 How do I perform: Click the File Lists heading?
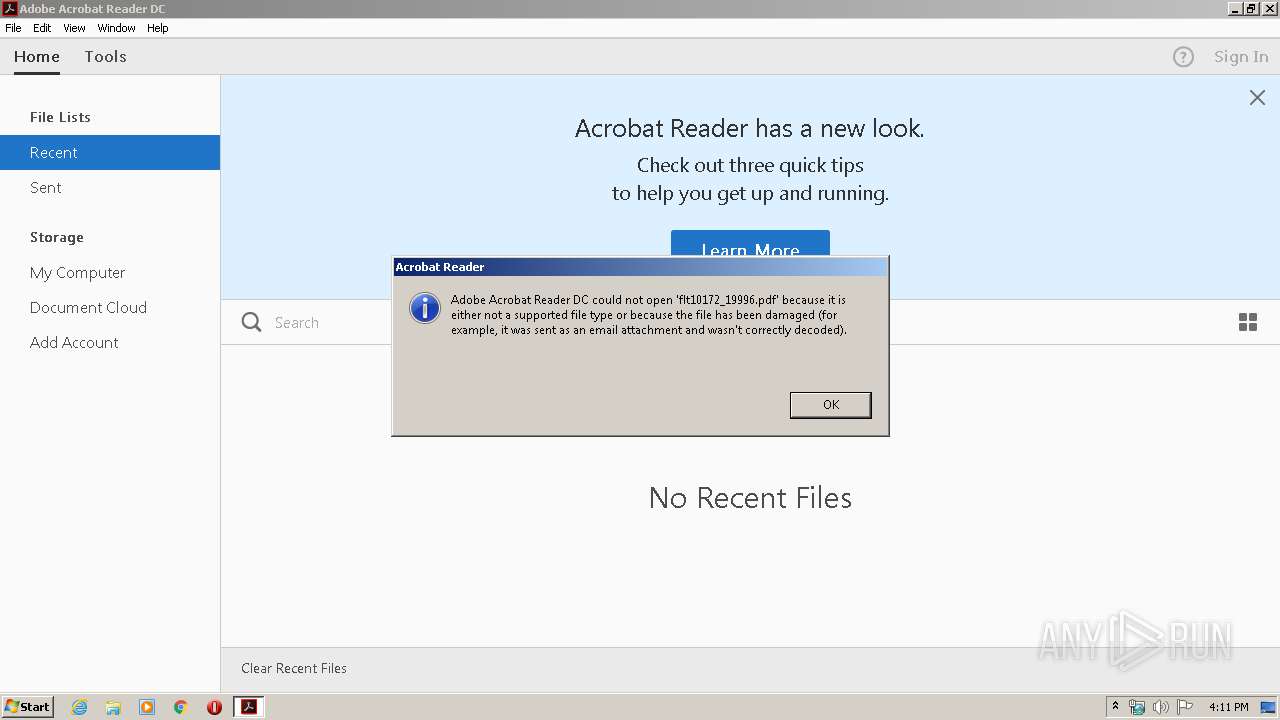pyautogui.click(x=60, y=117)
